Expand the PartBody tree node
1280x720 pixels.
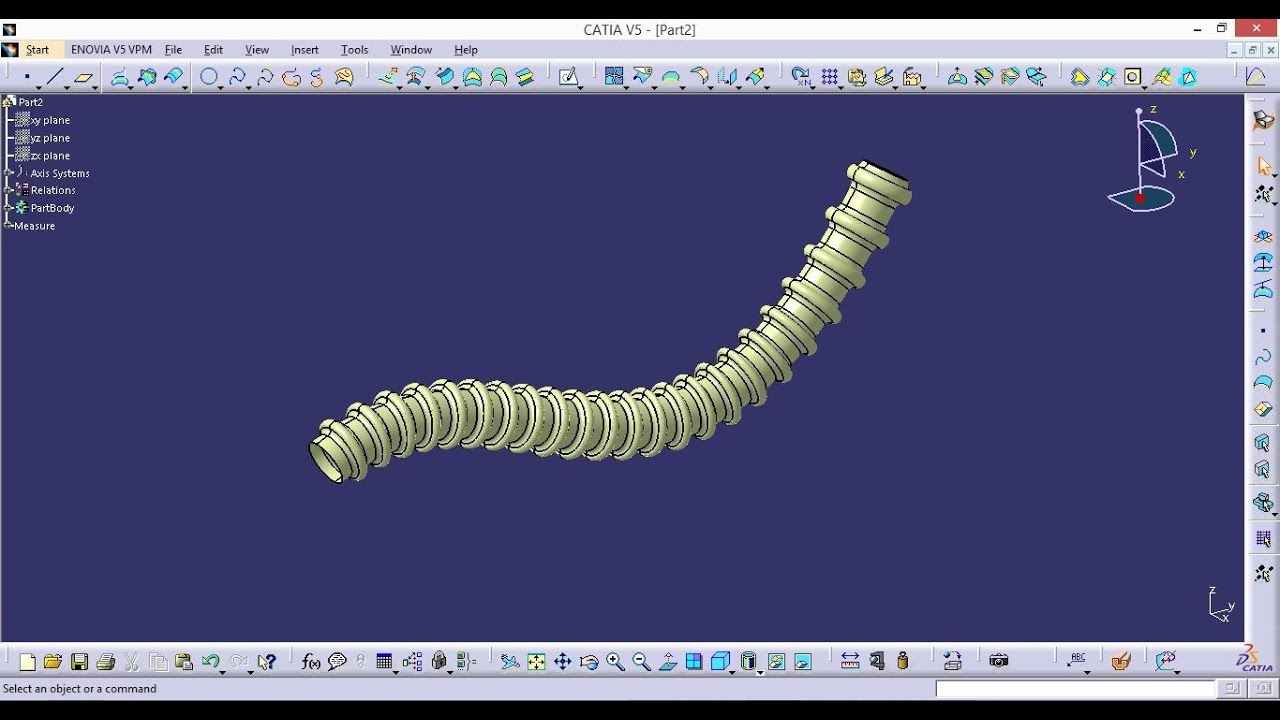click(7, 208)
